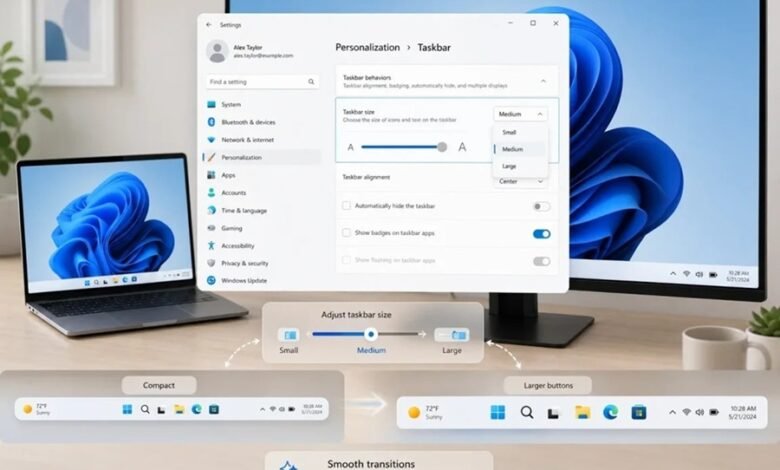
Task: Click the Windows Update icon in sidebar
Action: pos(211,281)
